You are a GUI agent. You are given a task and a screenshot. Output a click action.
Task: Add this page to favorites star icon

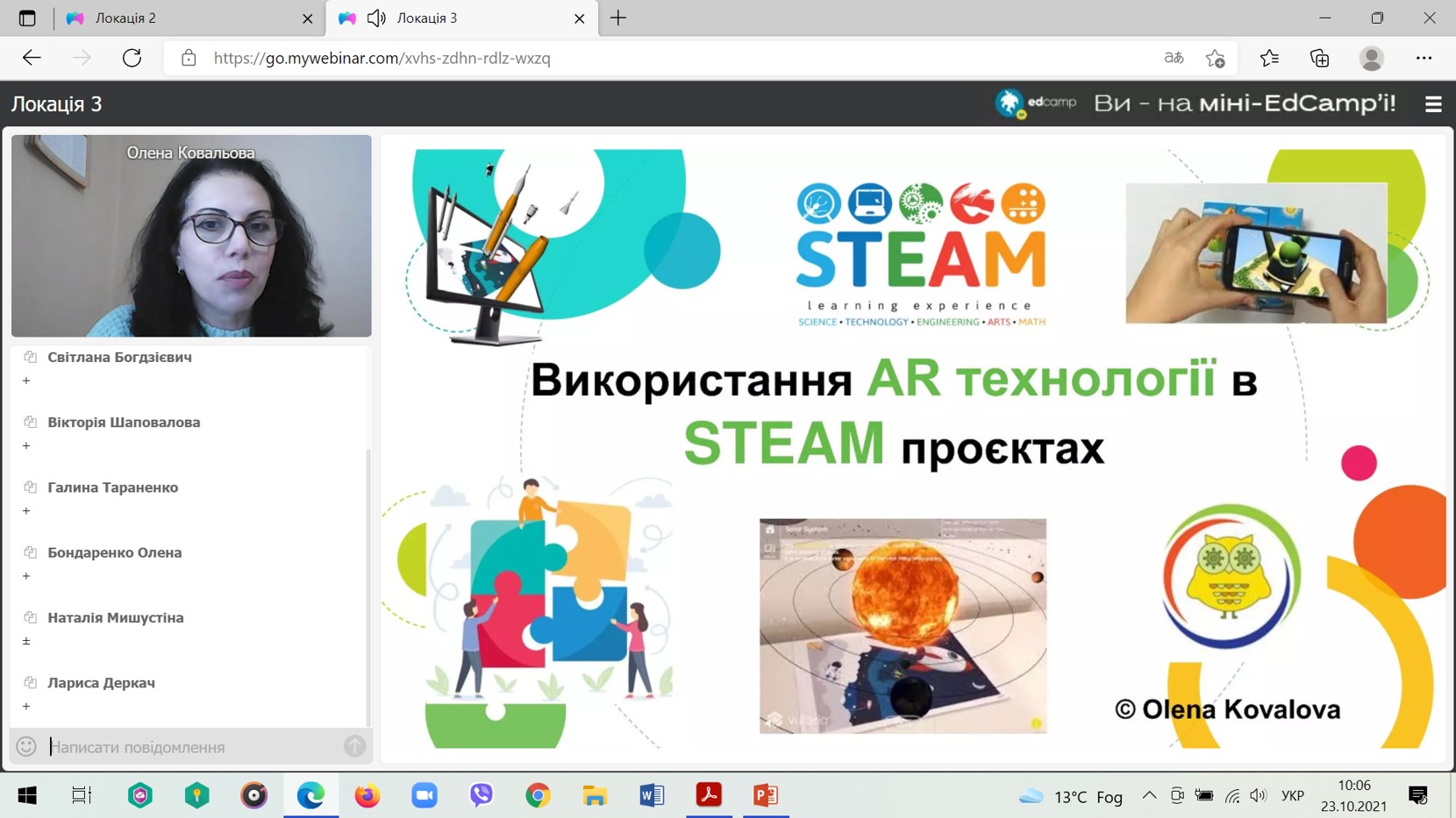(1215, 58)
